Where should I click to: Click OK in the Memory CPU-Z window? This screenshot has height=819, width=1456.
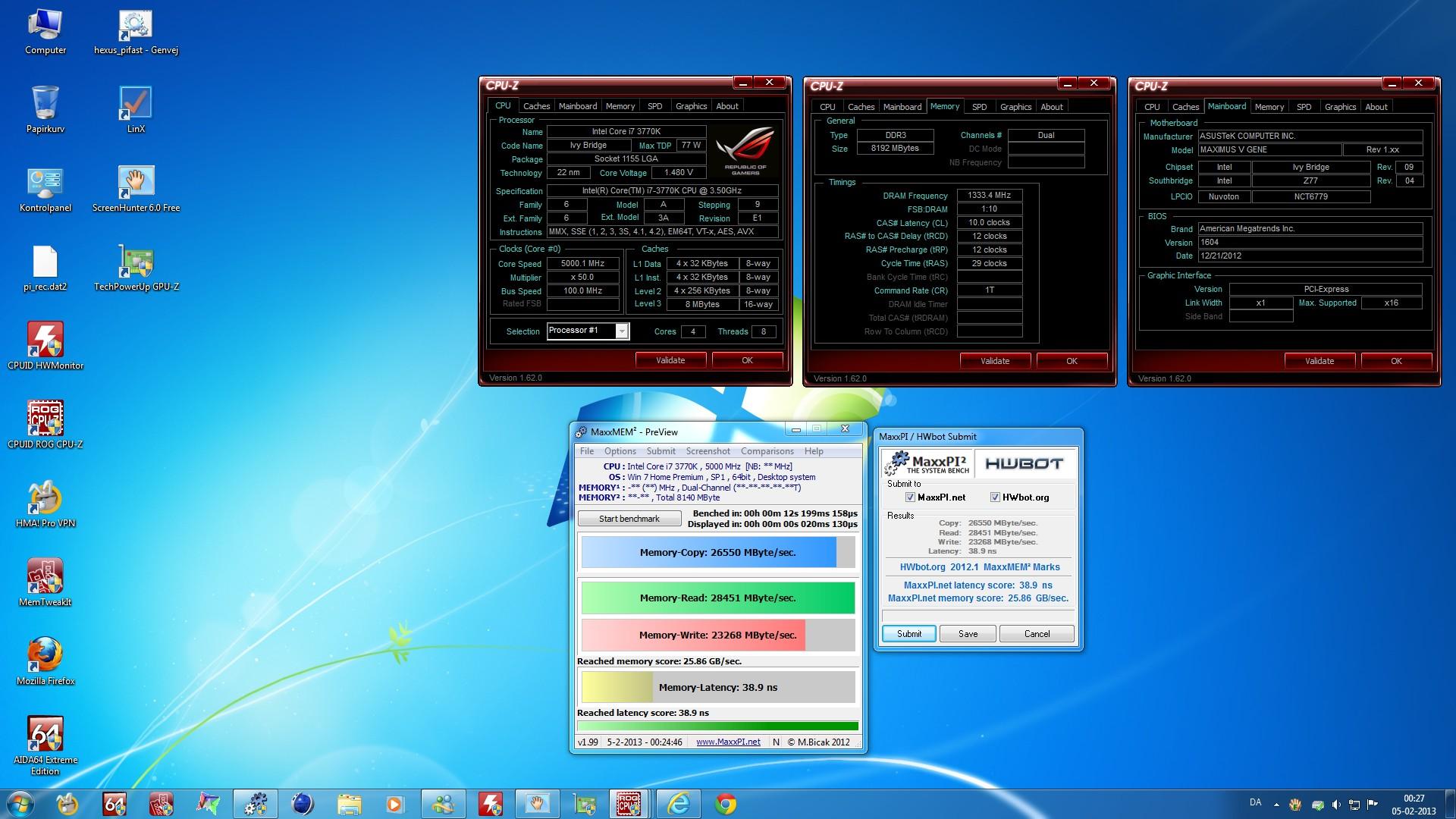point(1072,361)
